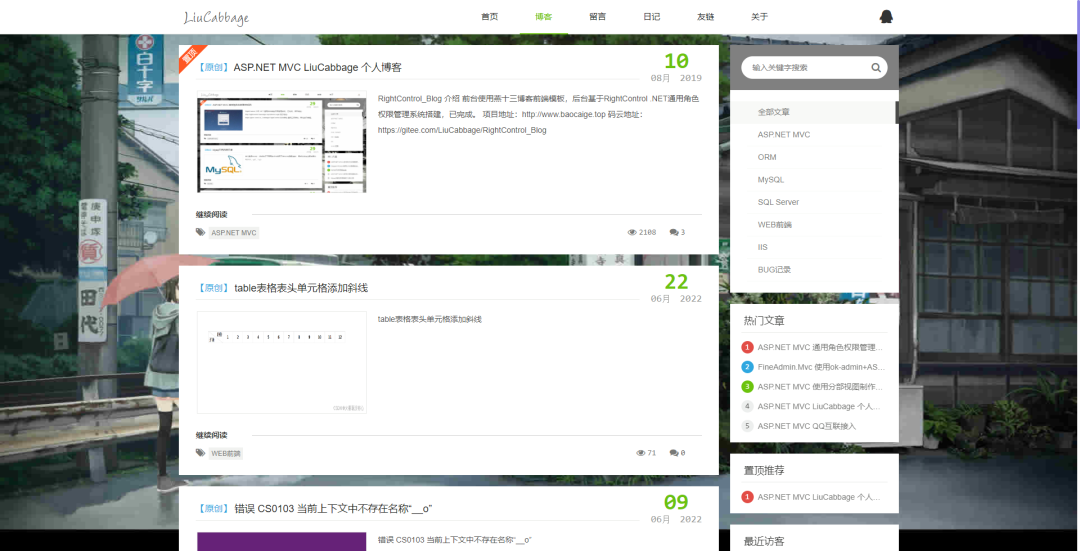Open the 友链 navigation item
Screen dimensions: 1080x551
pos(705,17)
